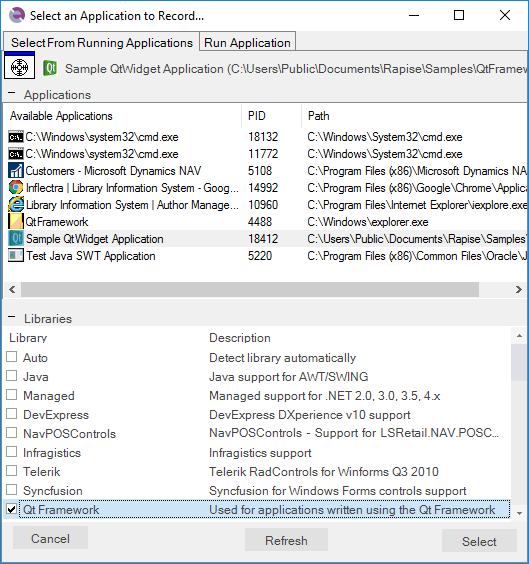Viewport: 529px width, 564px height.
Task: Uncheck the Qt Framework library checkbox
Action: pyautogui.click(x=12, y=509)
